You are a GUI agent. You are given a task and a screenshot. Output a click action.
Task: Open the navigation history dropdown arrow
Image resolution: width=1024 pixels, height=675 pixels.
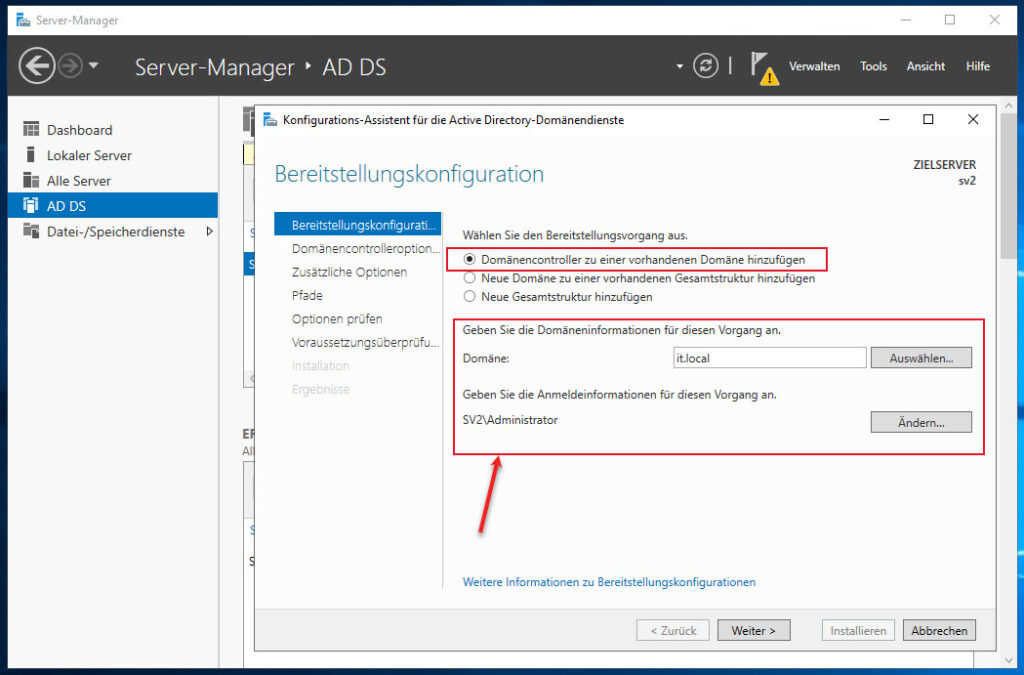coord(93,65)
